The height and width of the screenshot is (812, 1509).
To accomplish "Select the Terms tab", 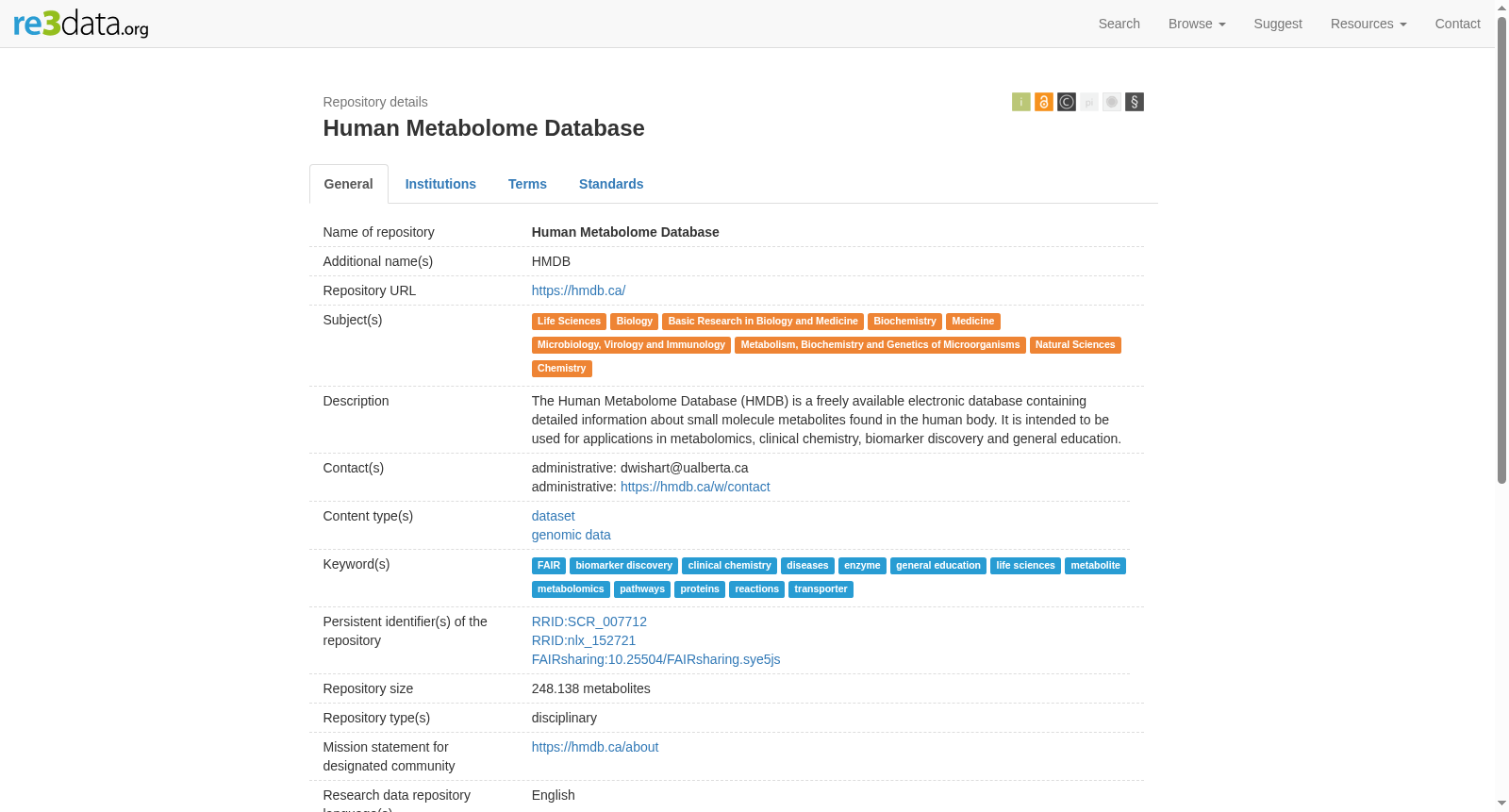I will click(x=527, y=184).
